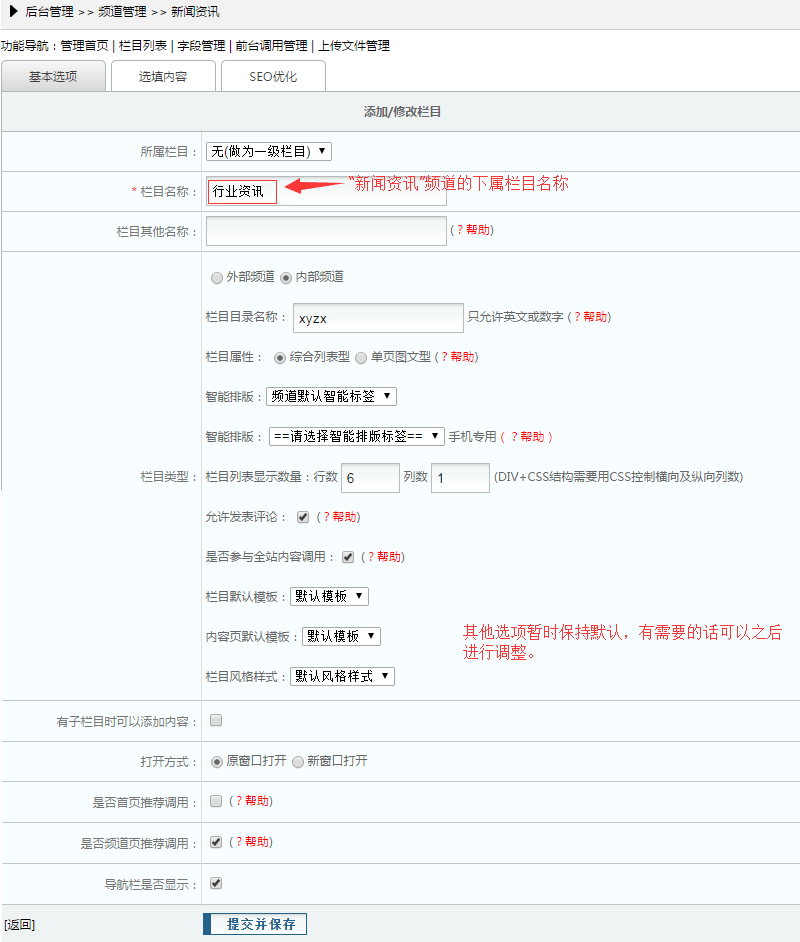800x942 pixels.
Task: Open the 内容页默认模板 dropdown
Action: point(342,636)
